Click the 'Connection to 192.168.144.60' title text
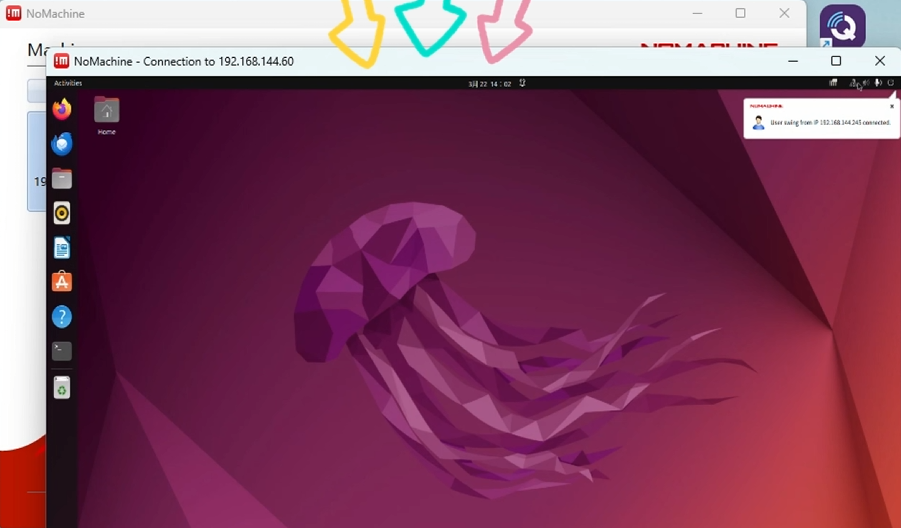901x528 pixels. tap(218, 61)
